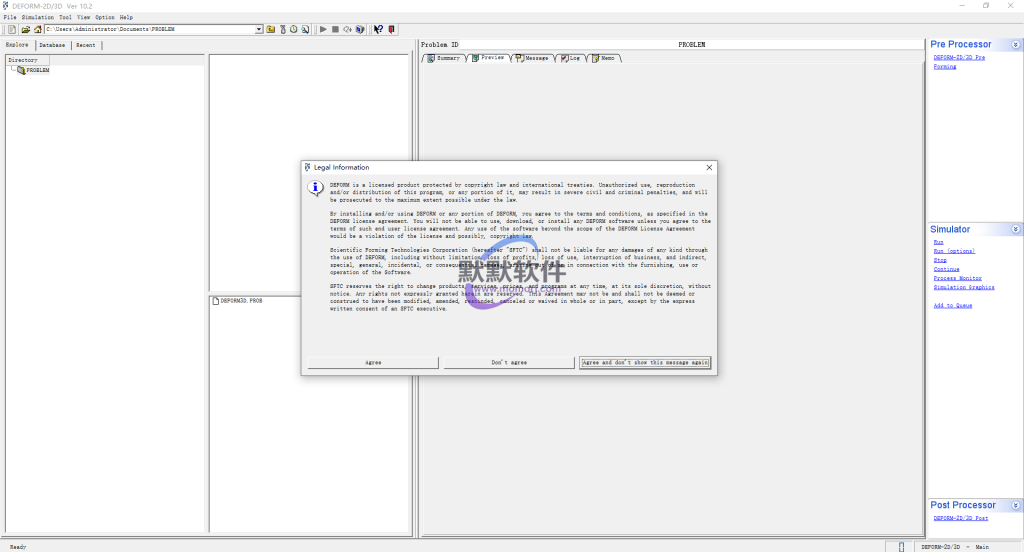Click the home directory toolbar icon
The image size is (1024, 552).
(x=37, y=29)
